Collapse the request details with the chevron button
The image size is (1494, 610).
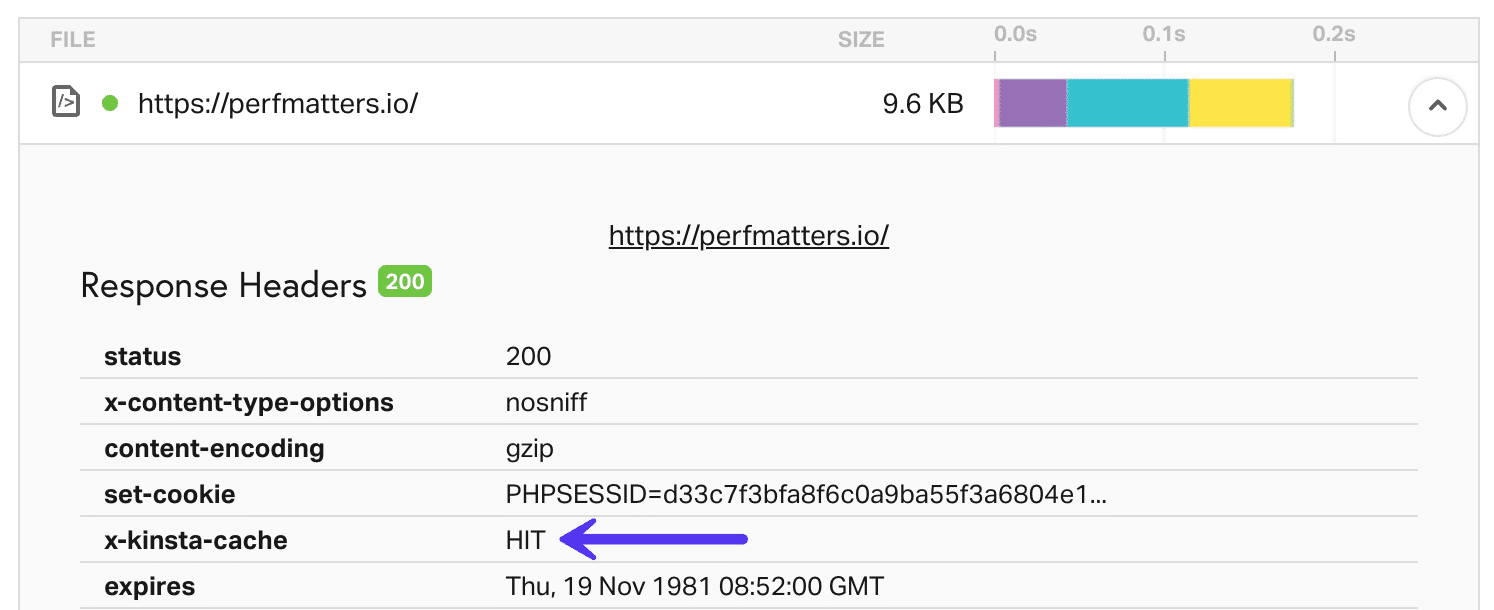1437,106
